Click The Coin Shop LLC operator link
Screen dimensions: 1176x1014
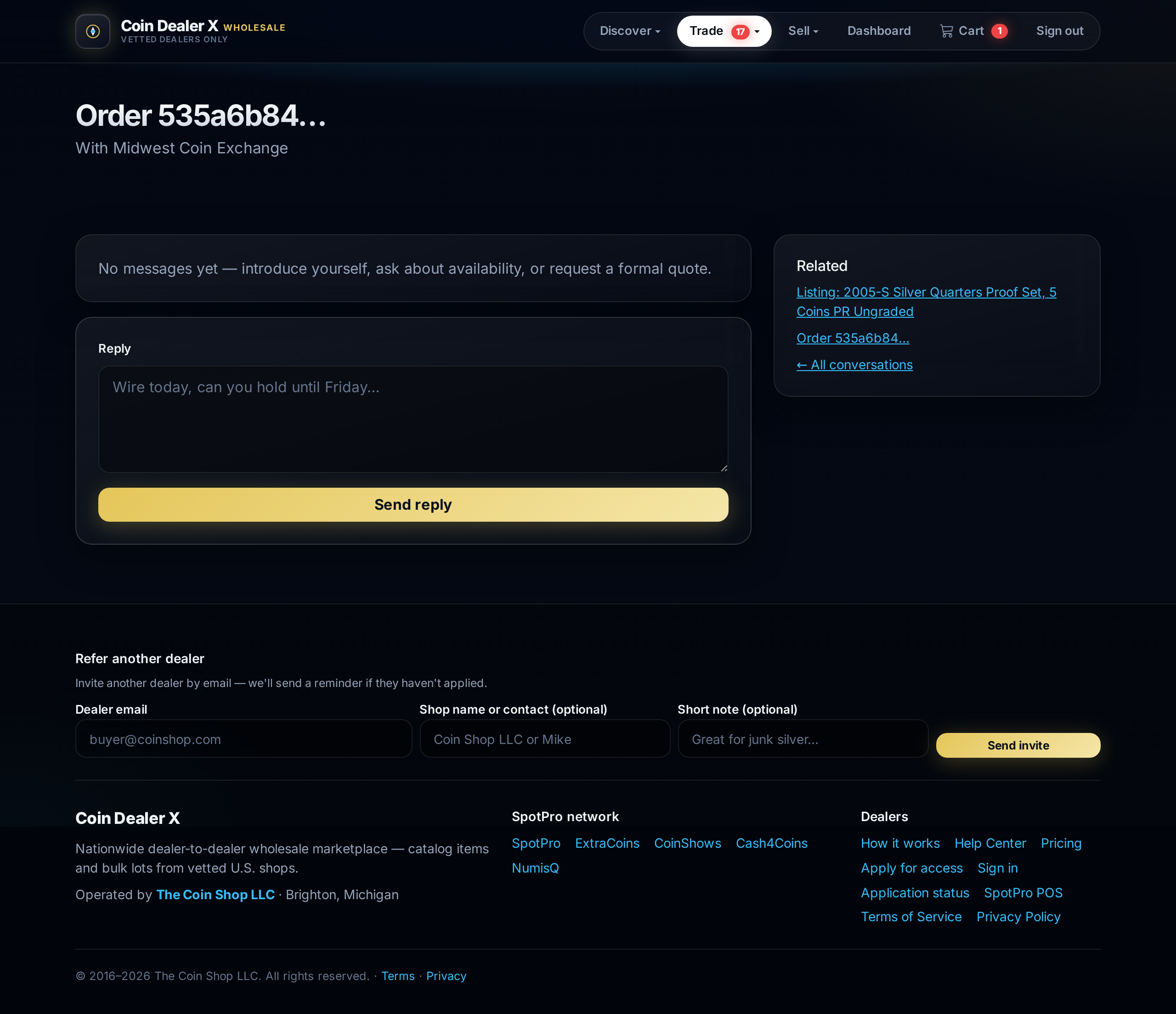pyautogui.click(x=215, y=895)
